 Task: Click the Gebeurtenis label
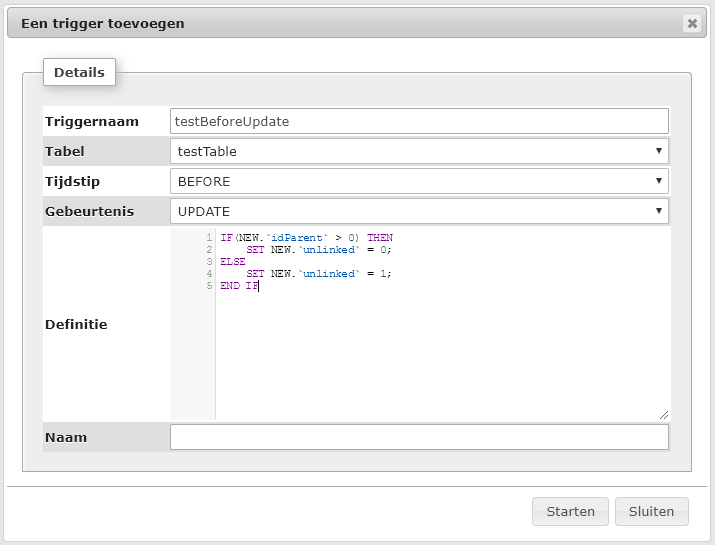(89, 211)
